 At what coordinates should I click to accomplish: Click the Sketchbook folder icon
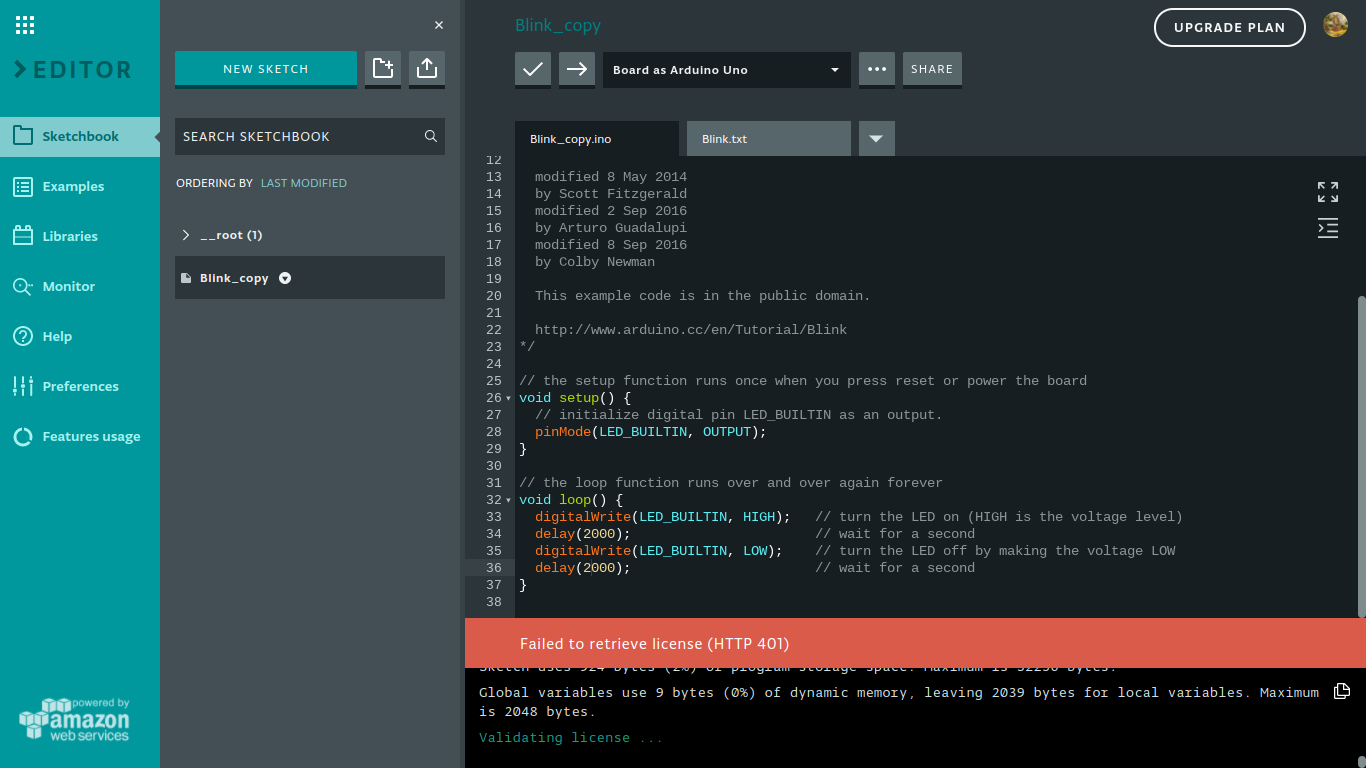pyautogui.click(x=24, y=136)
